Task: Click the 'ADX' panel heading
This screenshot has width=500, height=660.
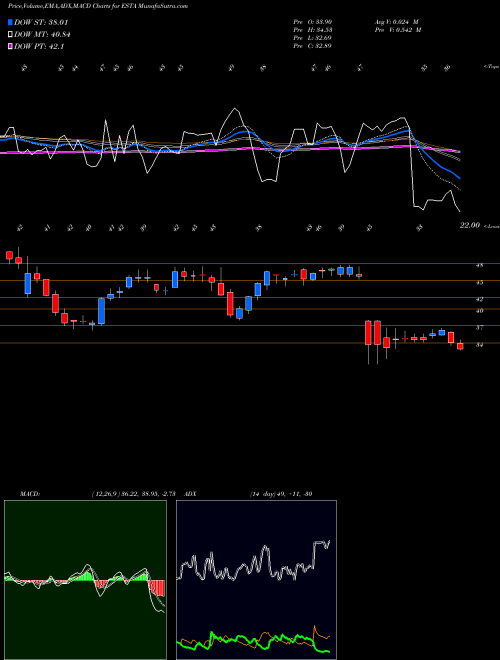Action: 191,494
